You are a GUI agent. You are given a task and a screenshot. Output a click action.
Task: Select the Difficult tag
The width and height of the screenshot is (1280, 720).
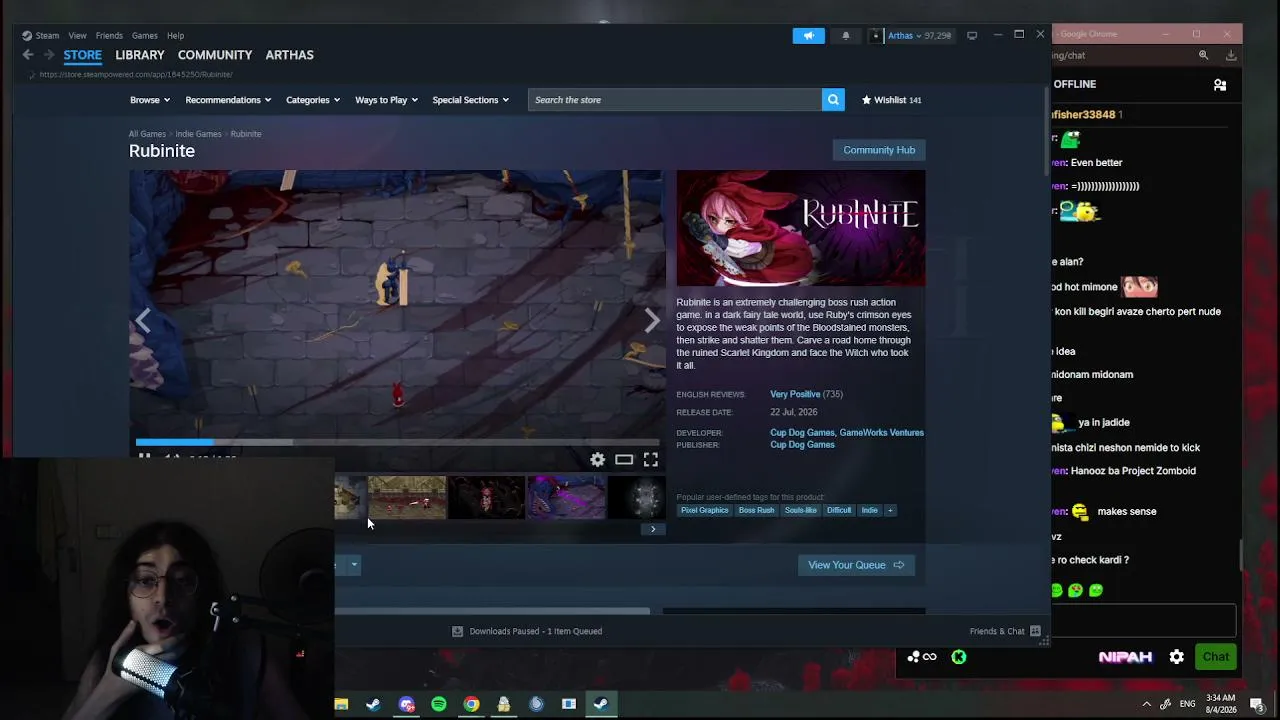[x=839, y=510]
